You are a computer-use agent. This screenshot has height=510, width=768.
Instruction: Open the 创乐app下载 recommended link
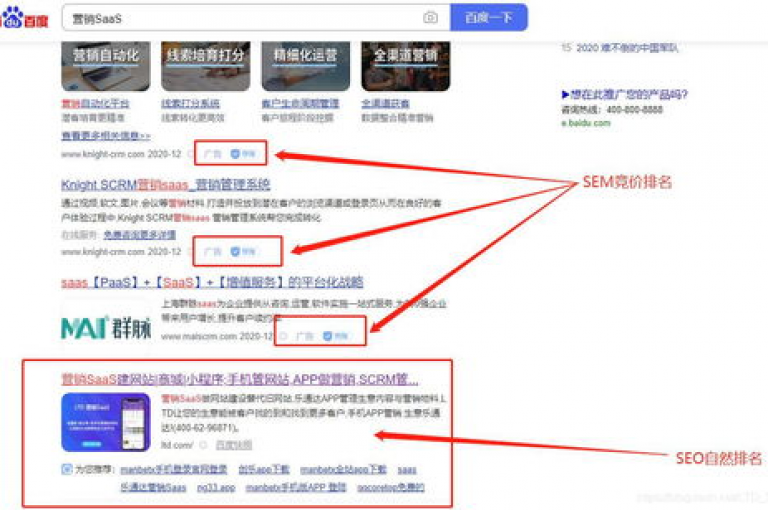pos(264,469)
